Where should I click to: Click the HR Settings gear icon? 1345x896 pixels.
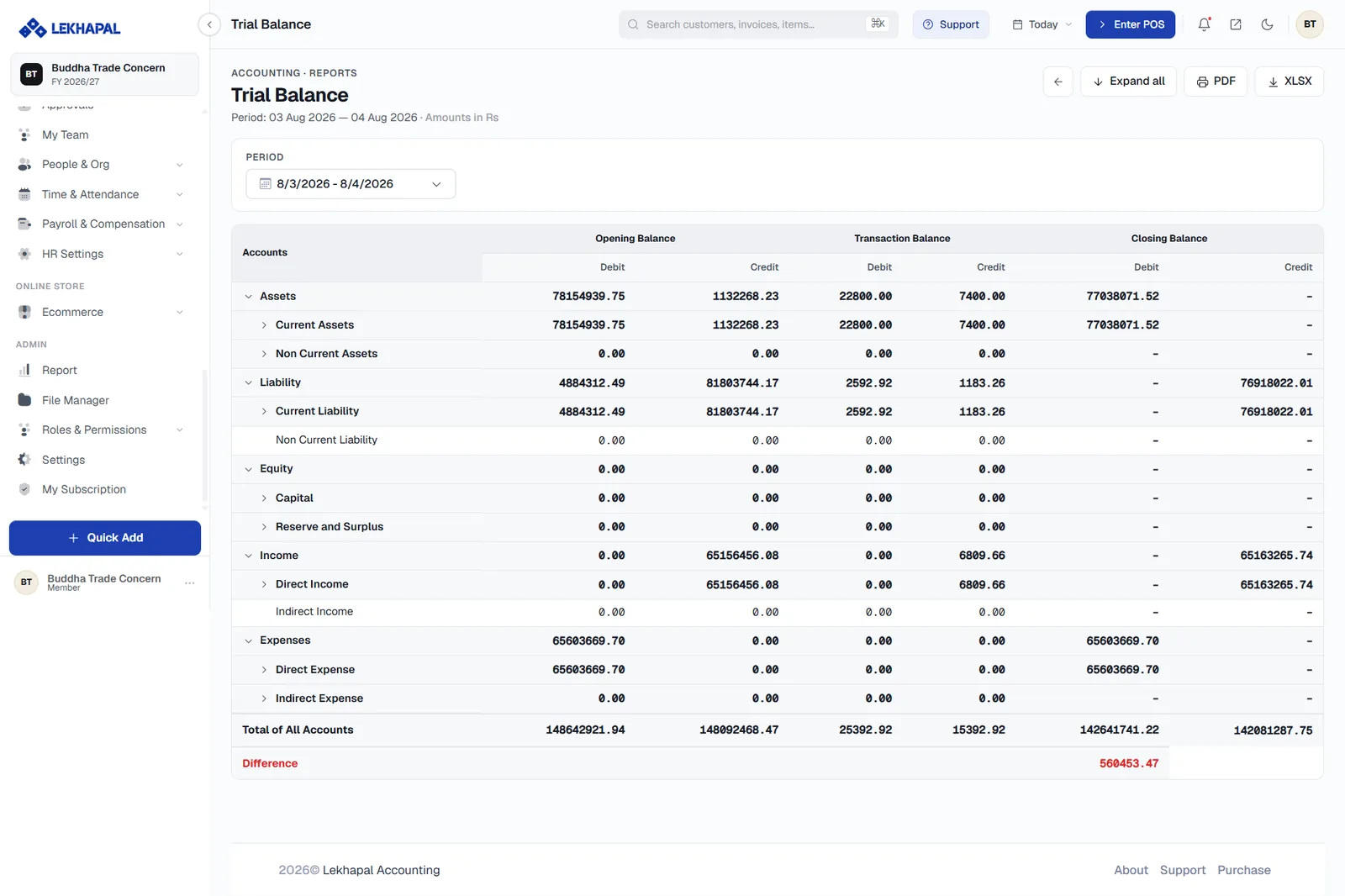pyautogui.click(x=24, y=254)
